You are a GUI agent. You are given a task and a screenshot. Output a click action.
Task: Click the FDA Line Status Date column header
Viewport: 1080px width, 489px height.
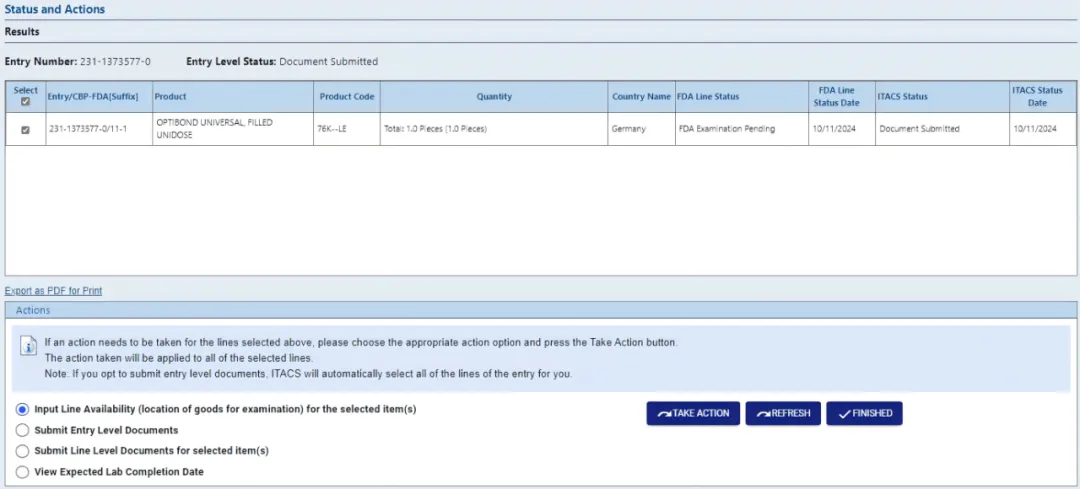(x=836, y=97)
